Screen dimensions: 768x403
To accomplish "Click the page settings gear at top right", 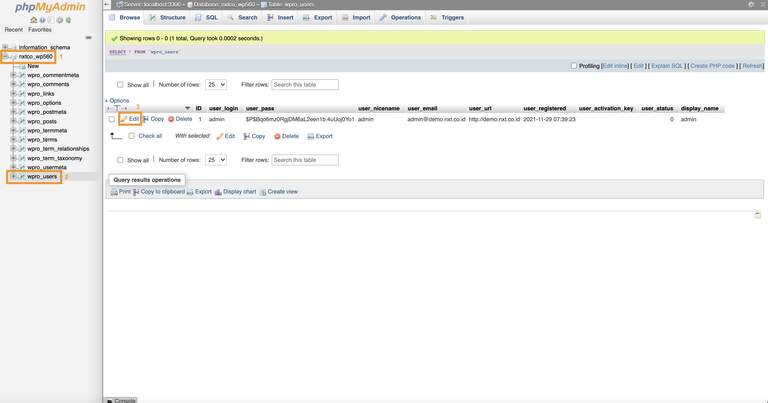I will 751,4.
